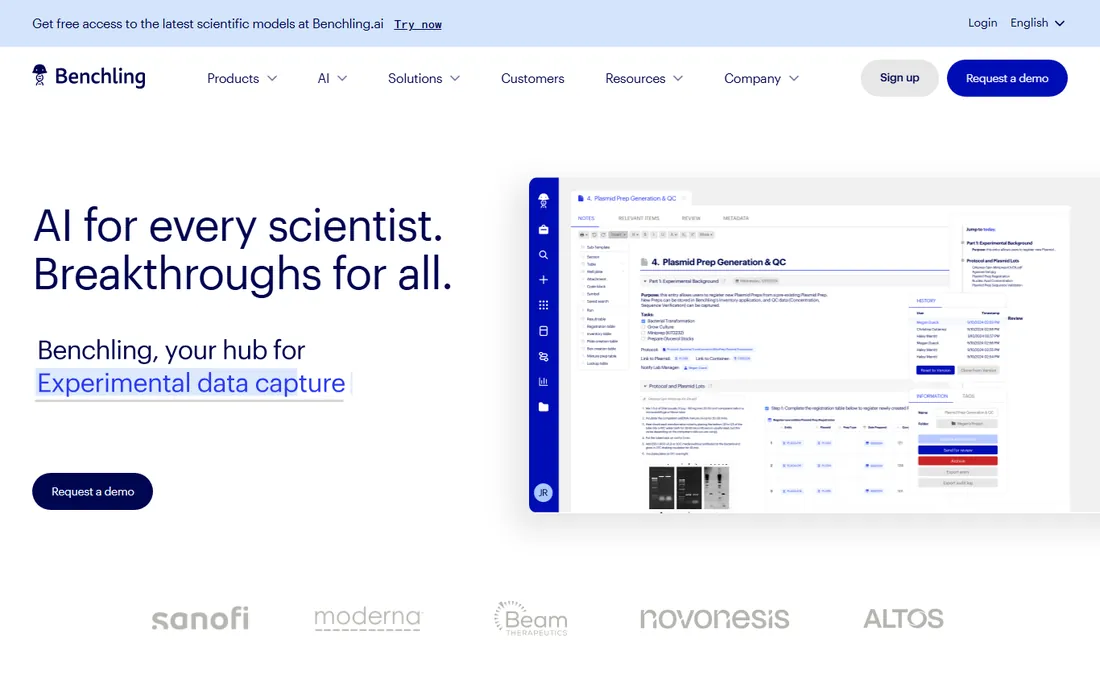Image resolution: width=1100 pixels, height=688 pixels.
Task: Go to the Customers page
Action: [x=532, y=79]
